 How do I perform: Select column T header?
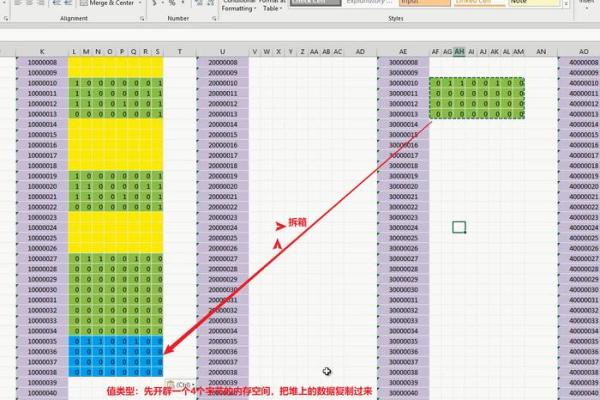180,51
